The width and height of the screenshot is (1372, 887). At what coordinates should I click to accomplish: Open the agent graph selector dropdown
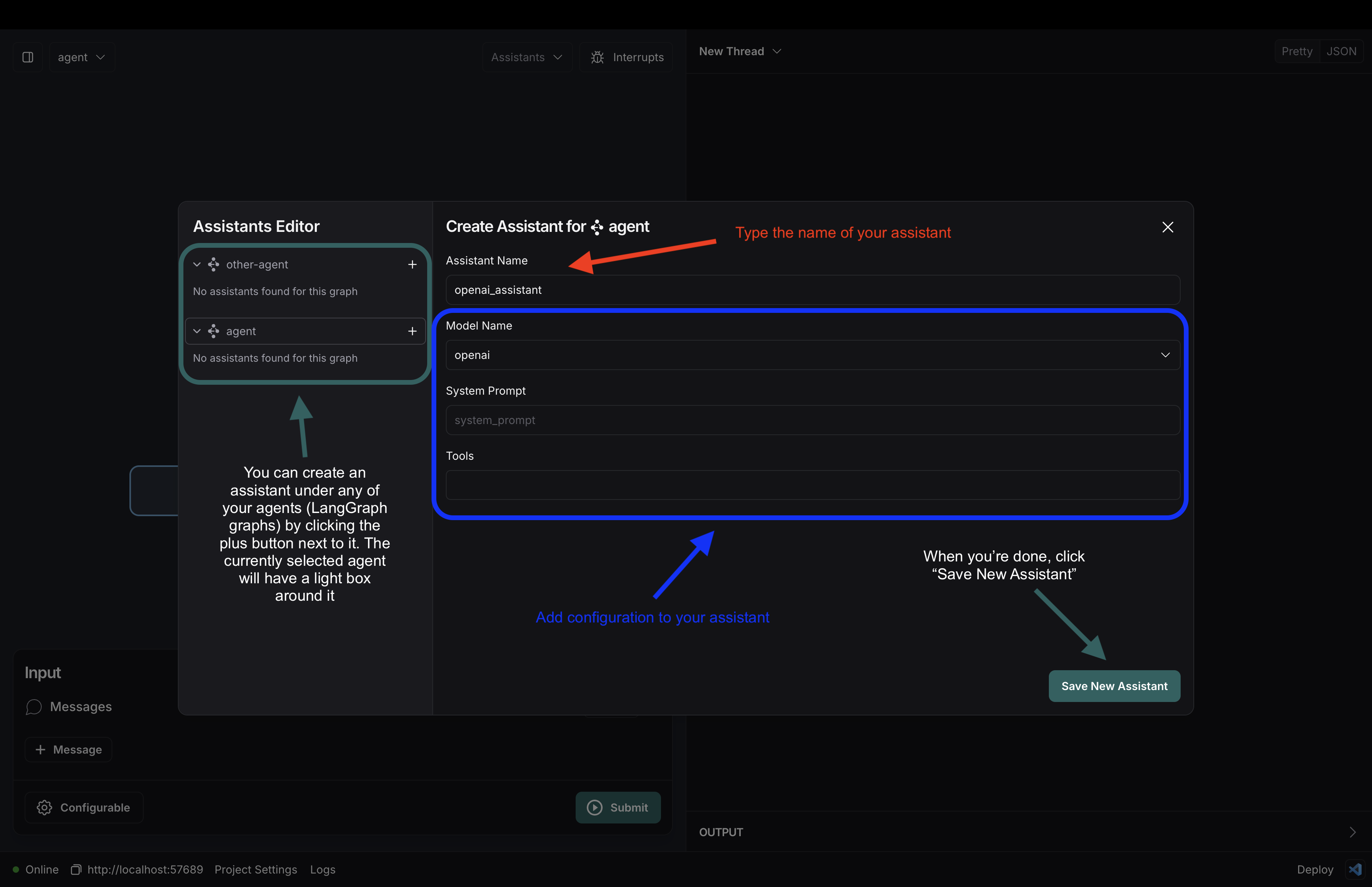tap(82, 57)
